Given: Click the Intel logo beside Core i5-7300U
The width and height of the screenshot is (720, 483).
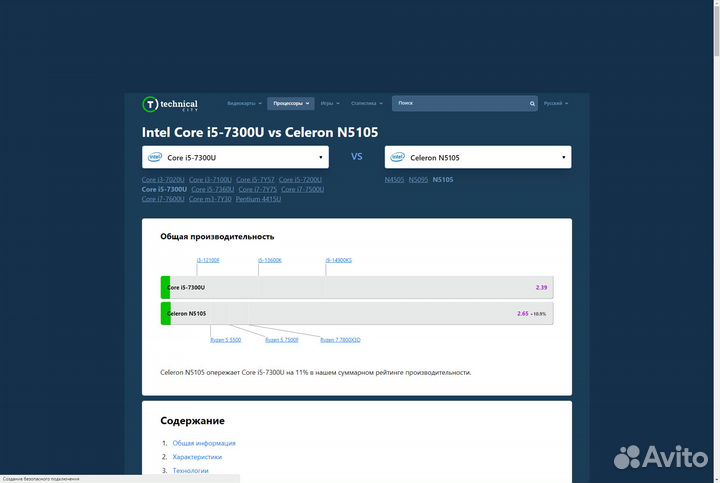Looking at the screenshot, I should point(155,157).
